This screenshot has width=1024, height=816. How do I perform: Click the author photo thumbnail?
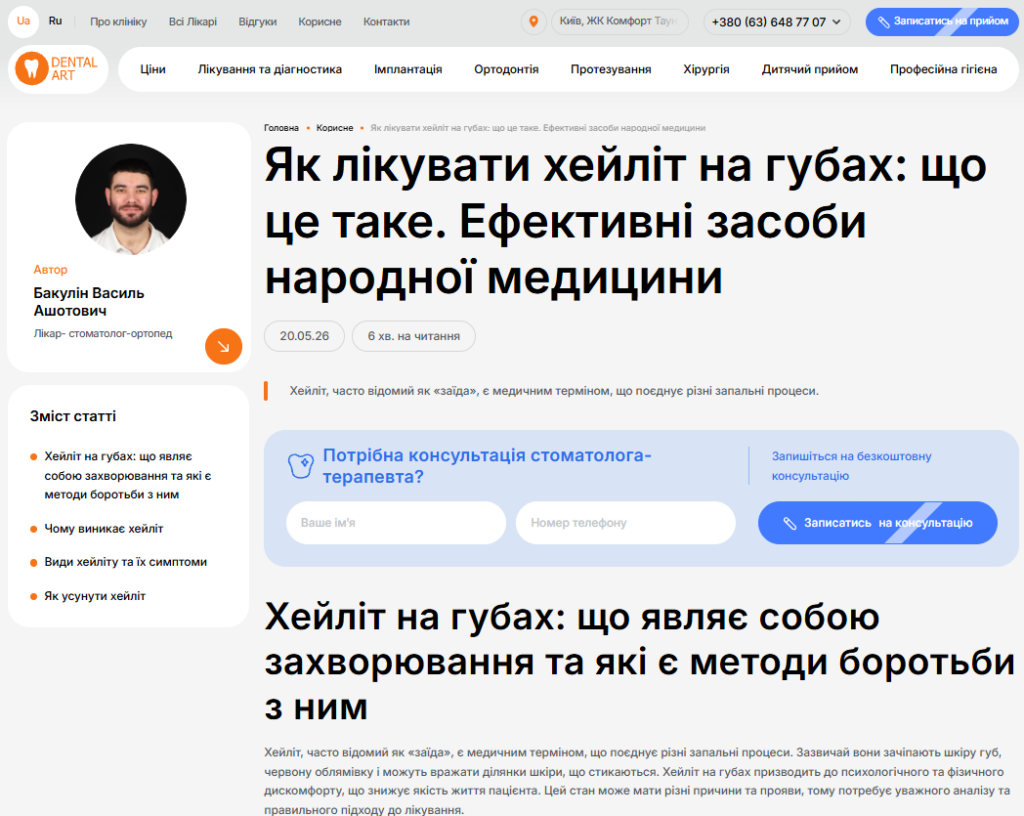point(131,199)
